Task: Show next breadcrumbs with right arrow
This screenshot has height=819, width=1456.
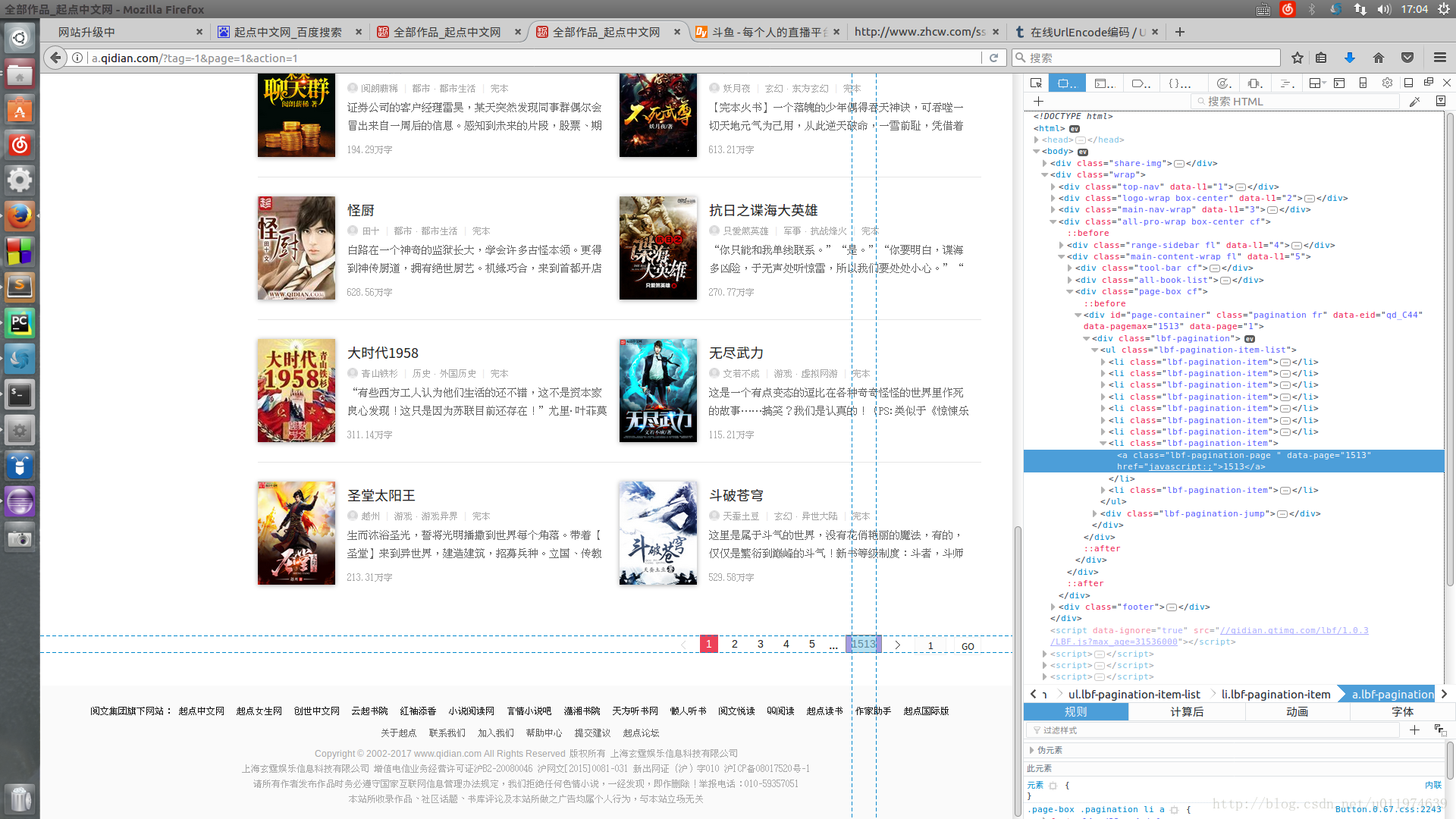Action: 1444,694
